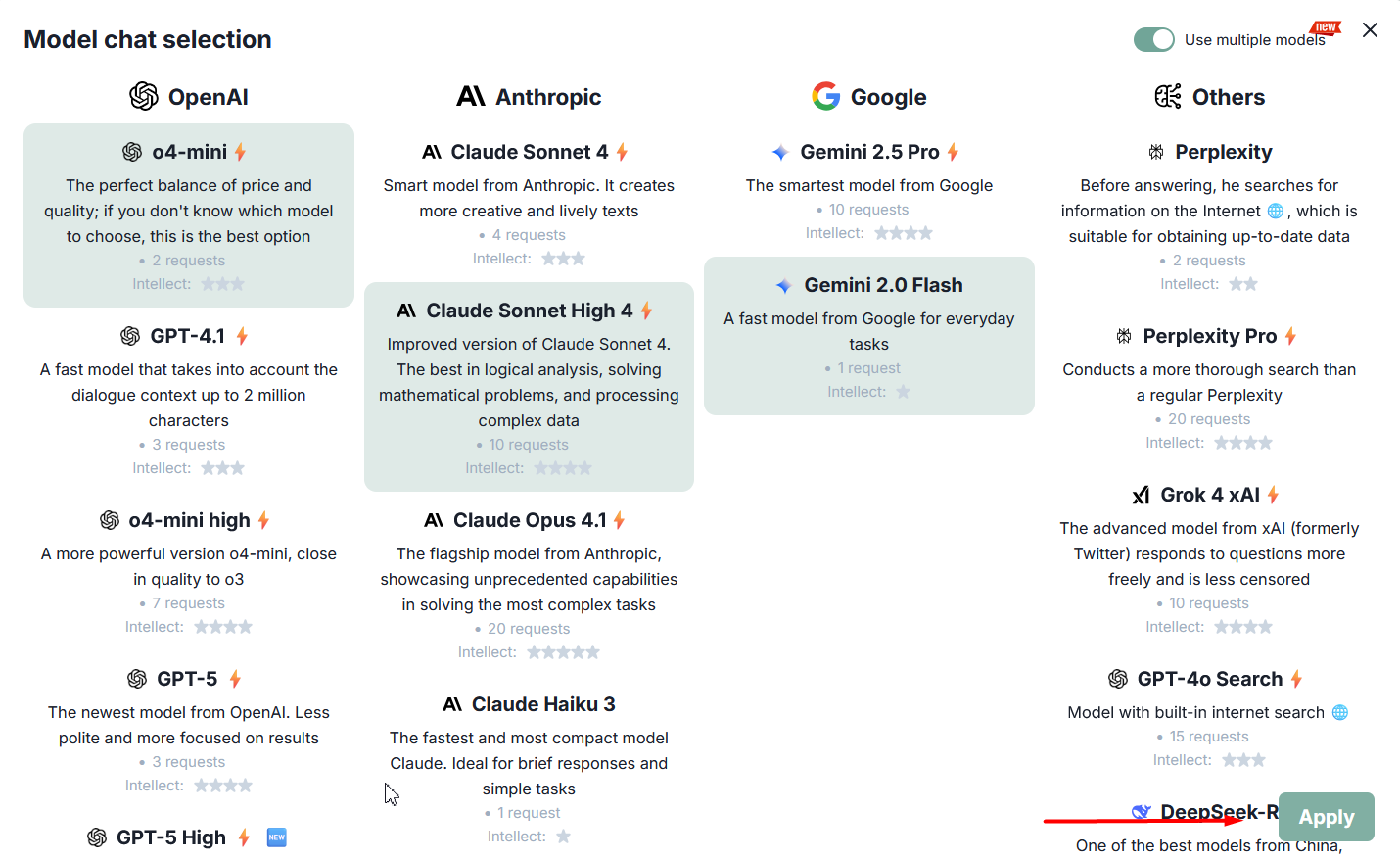Click the globe icon beside GPT-4o Search description
Viewport: 1400px width, 861px height.
coord(1340,712)
